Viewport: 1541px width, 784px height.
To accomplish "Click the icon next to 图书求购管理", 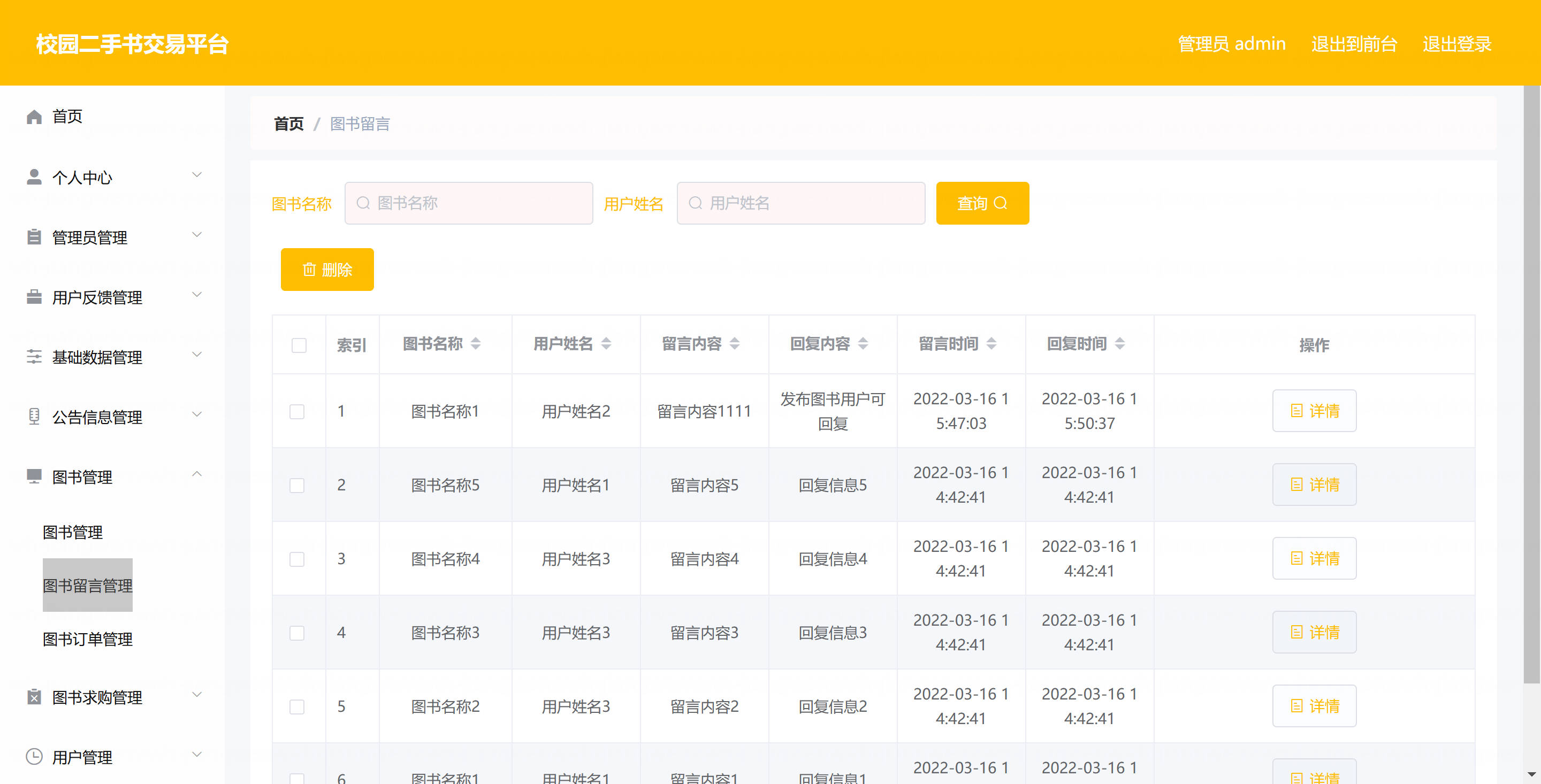I will point(34,697).
